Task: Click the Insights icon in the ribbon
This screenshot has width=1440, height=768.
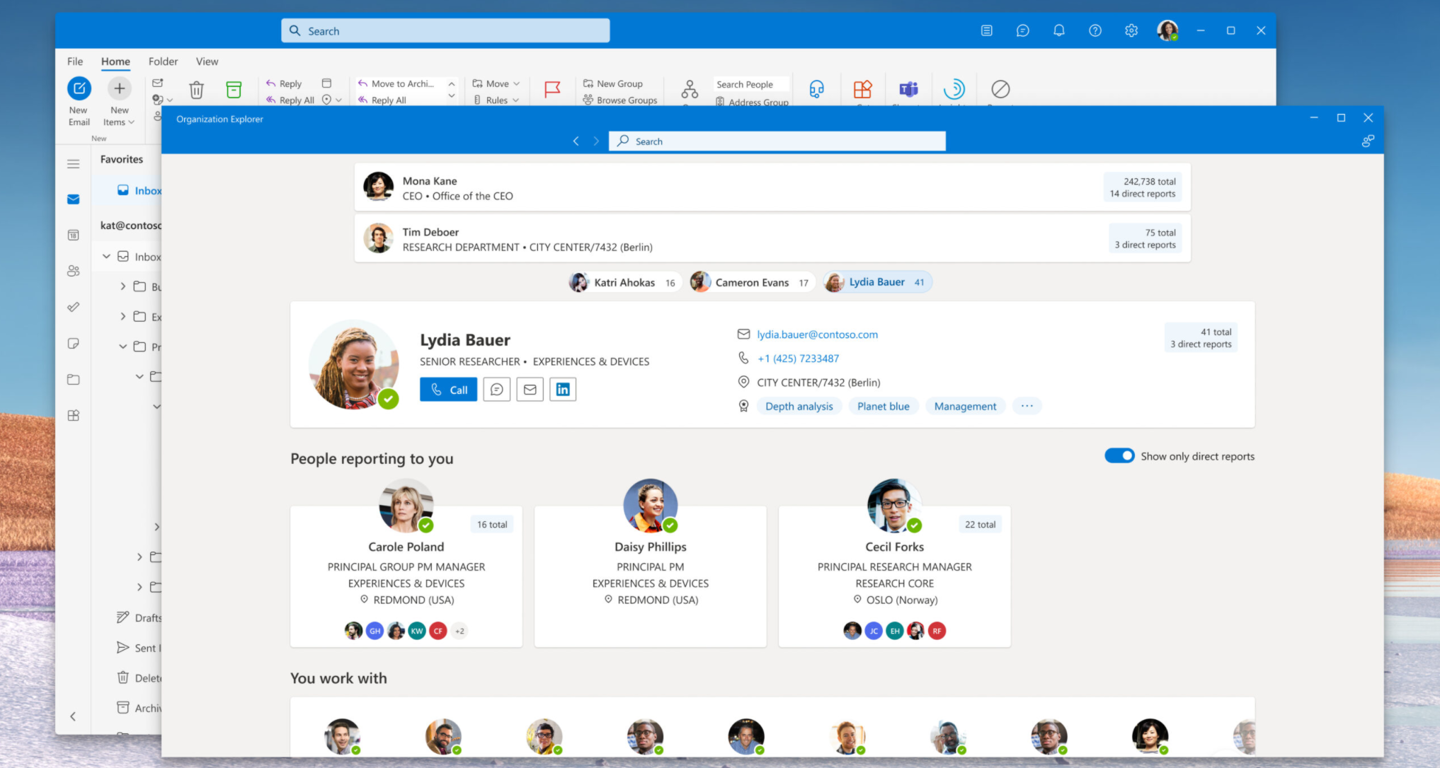Action: pos(953,90)
